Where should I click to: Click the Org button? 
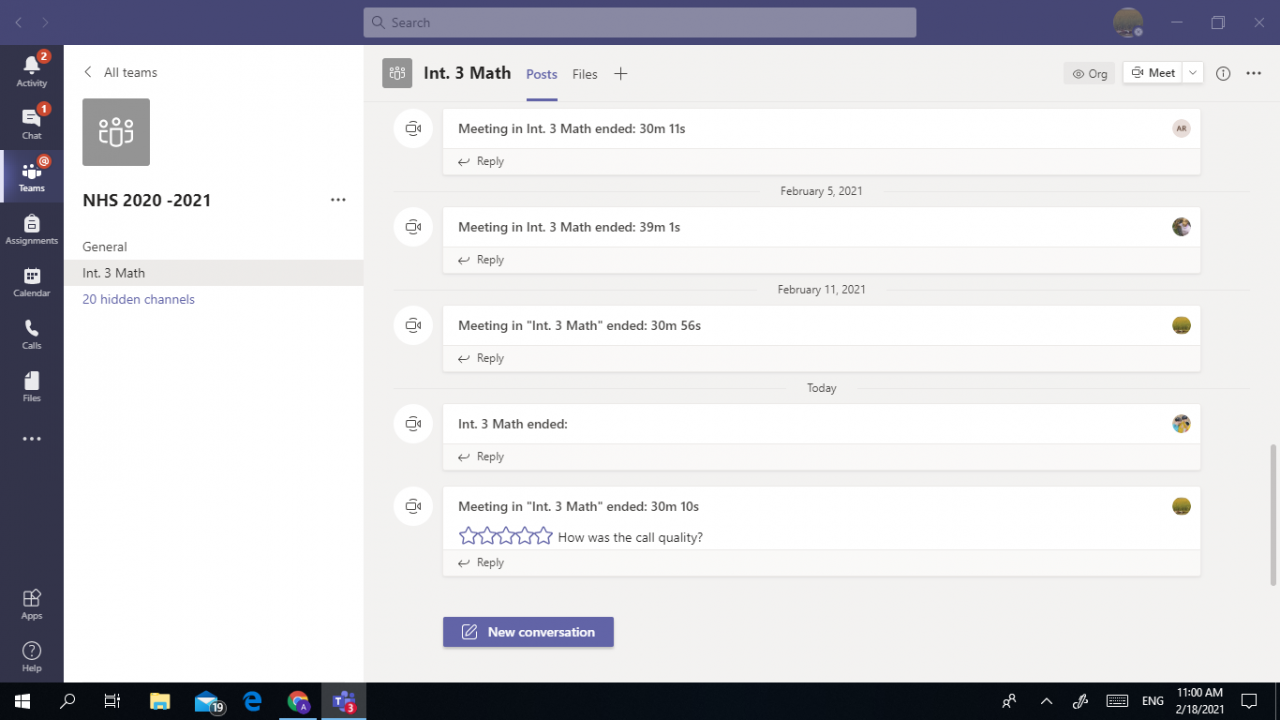1089,74
